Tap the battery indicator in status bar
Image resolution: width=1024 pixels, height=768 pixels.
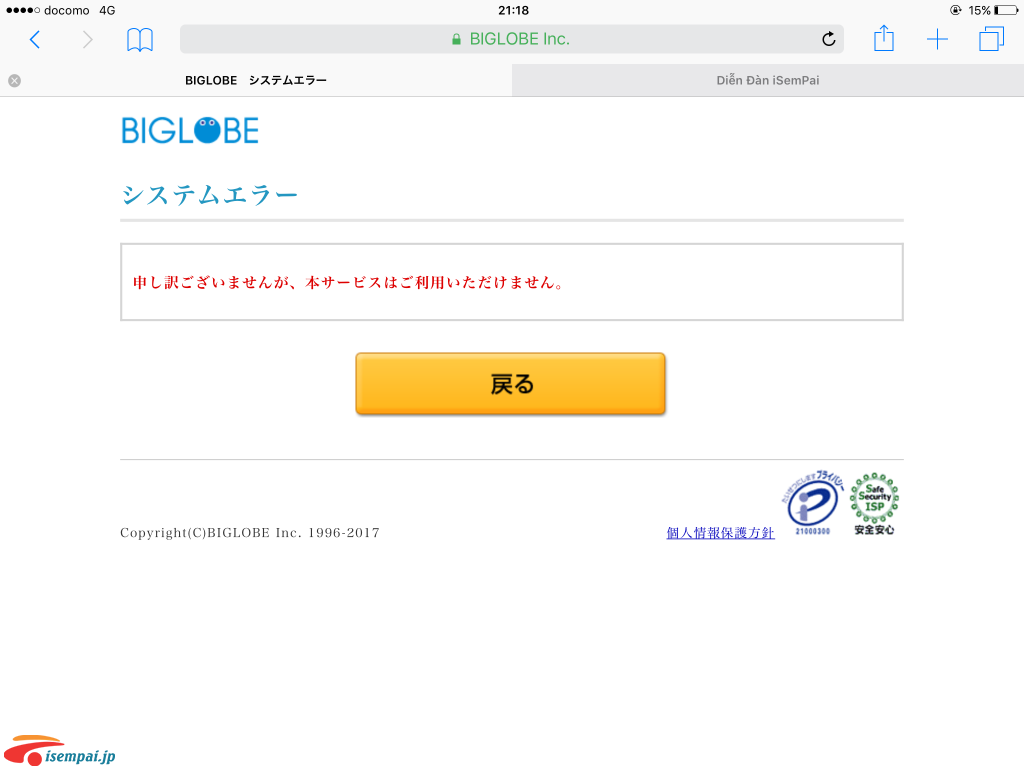(1006, 10)
